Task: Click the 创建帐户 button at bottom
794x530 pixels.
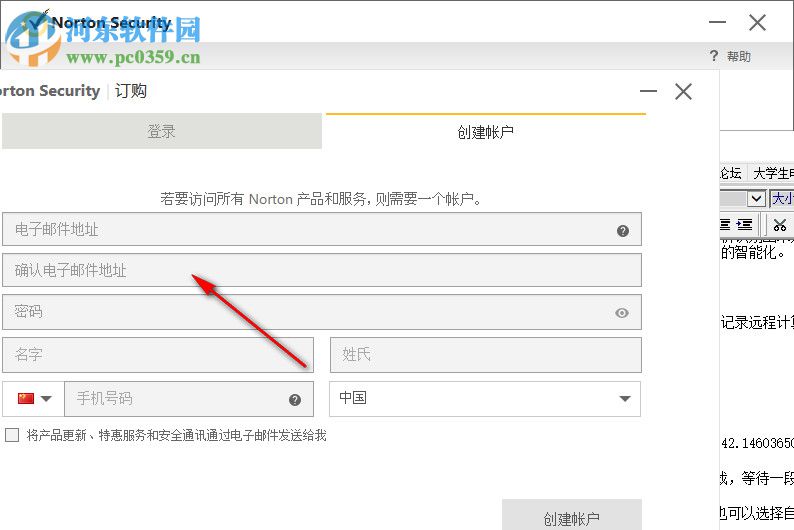Action: (x=572, y=516)
